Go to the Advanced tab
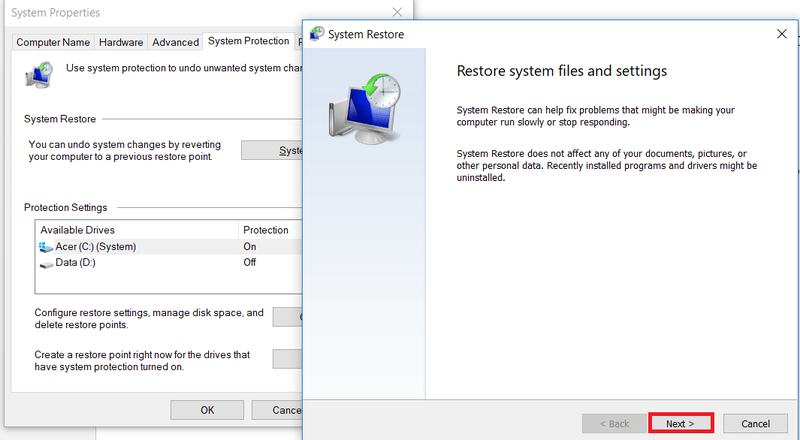Screen dimensions: 800x440 tap(175, 42)
